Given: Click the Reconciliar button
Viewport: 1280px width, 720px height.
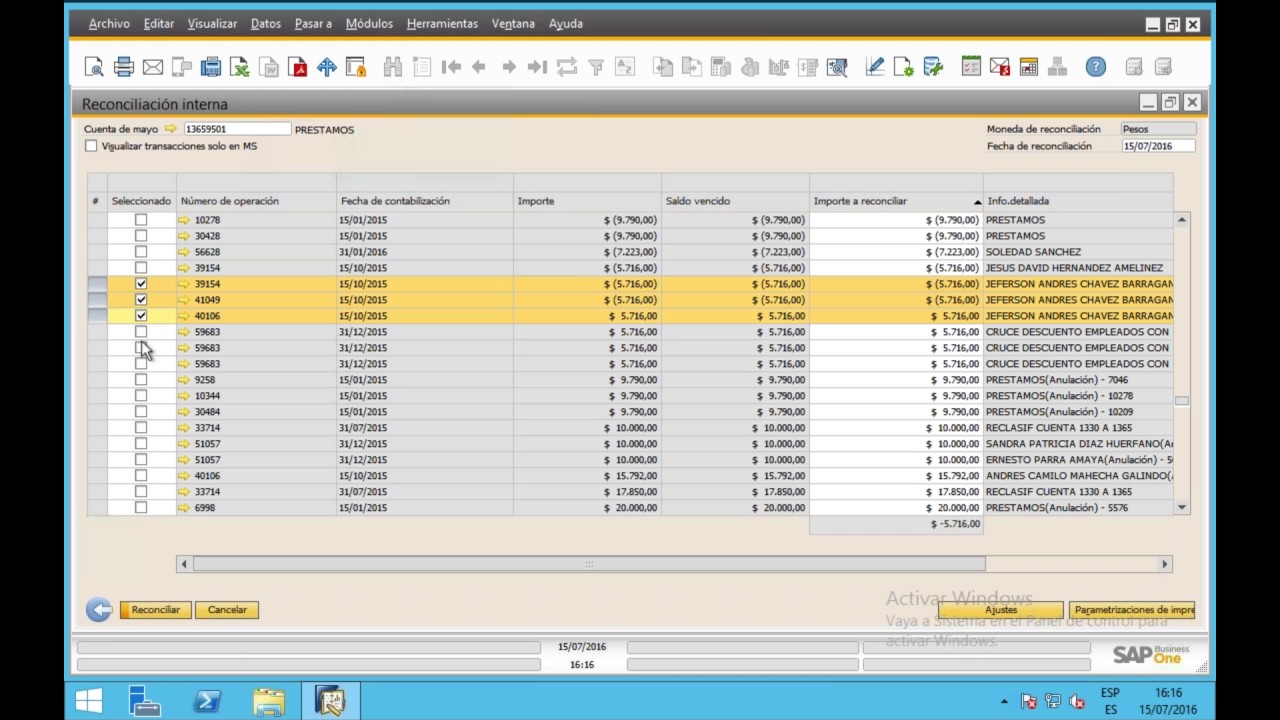Looking at the screenshot, I should 155,610.
